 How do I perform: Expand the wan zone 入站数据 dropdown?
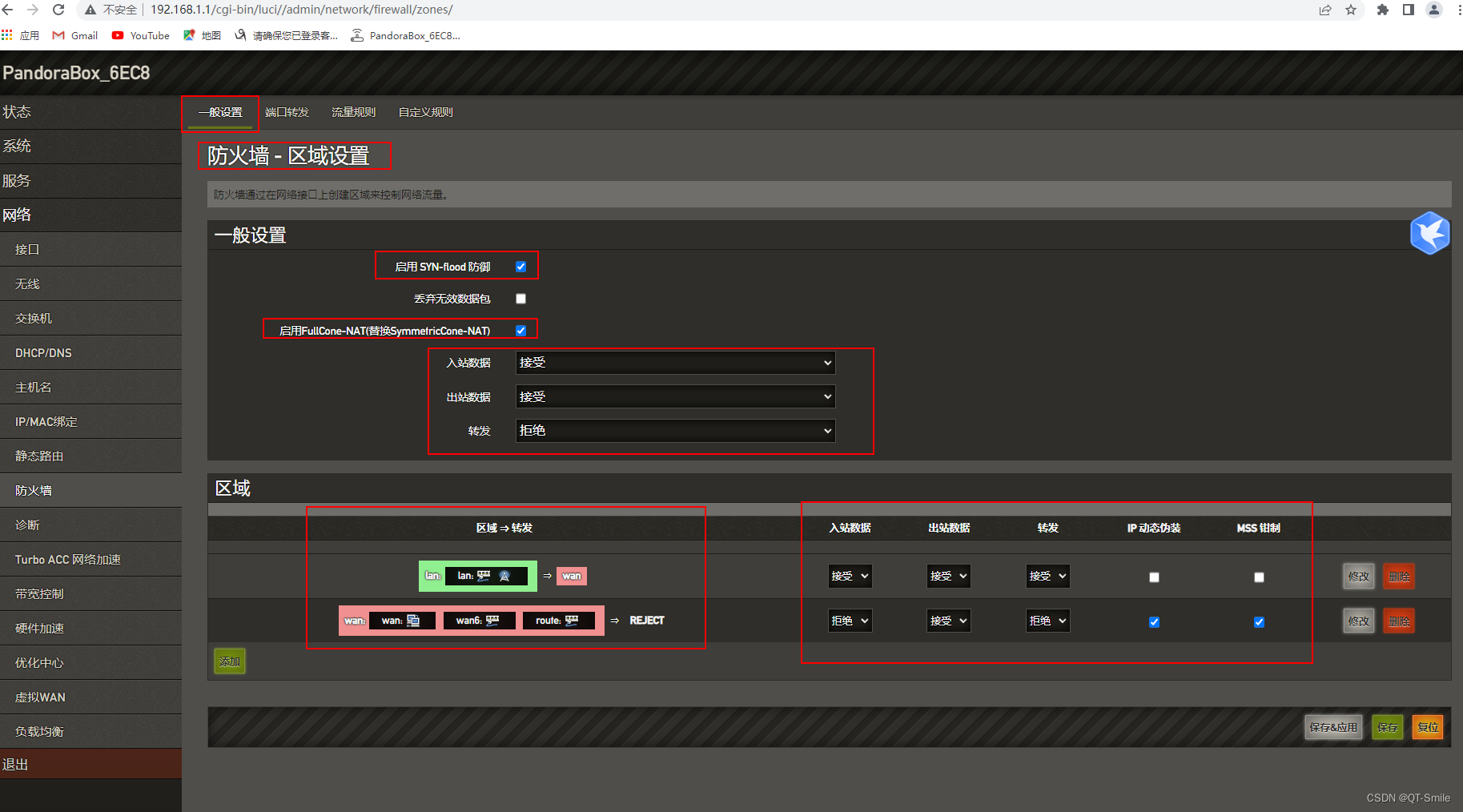(849, 621)
